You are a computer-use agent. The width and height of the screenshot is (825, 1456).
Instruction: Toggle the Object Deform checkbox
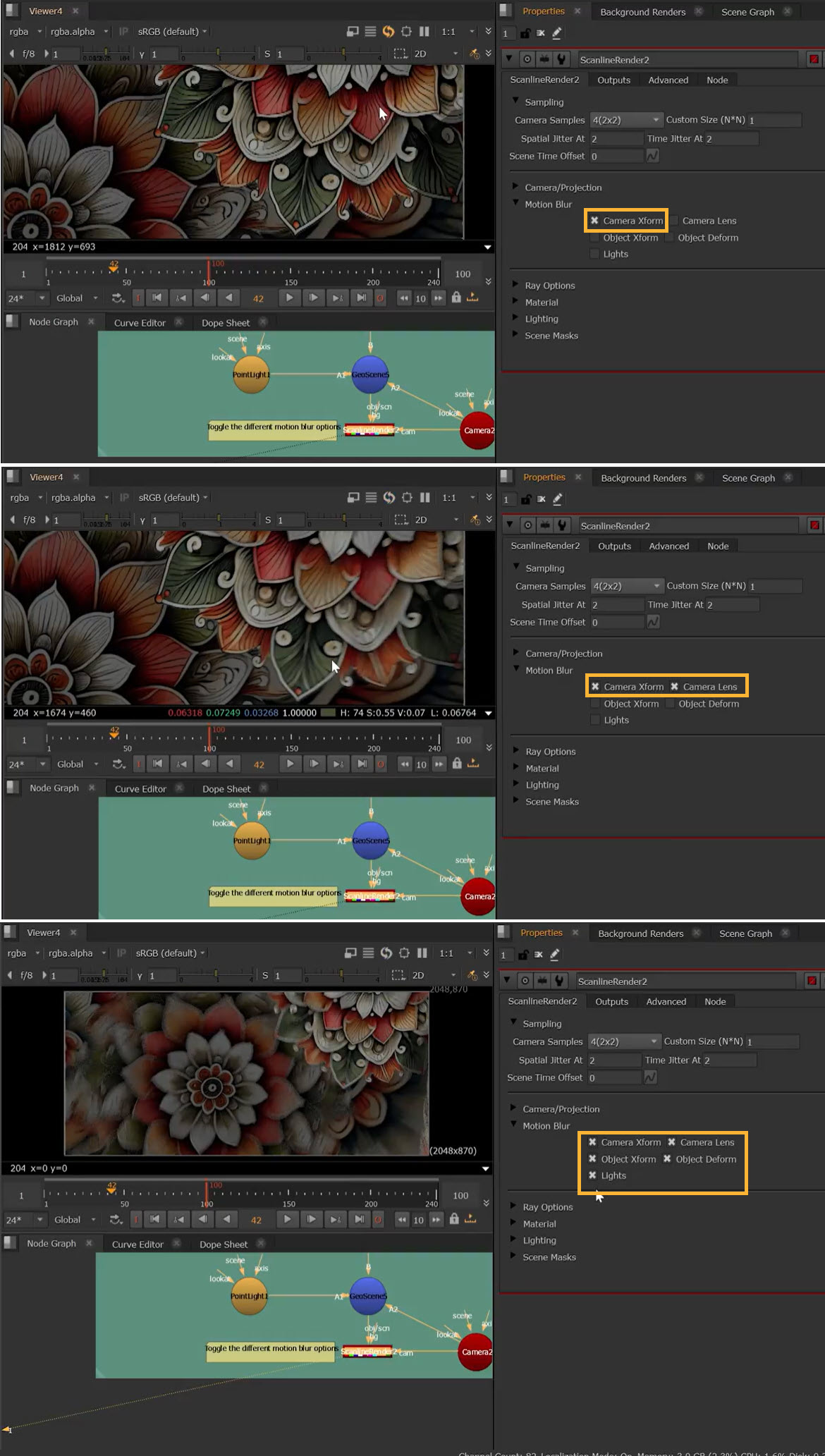click(x=670, y=238)
